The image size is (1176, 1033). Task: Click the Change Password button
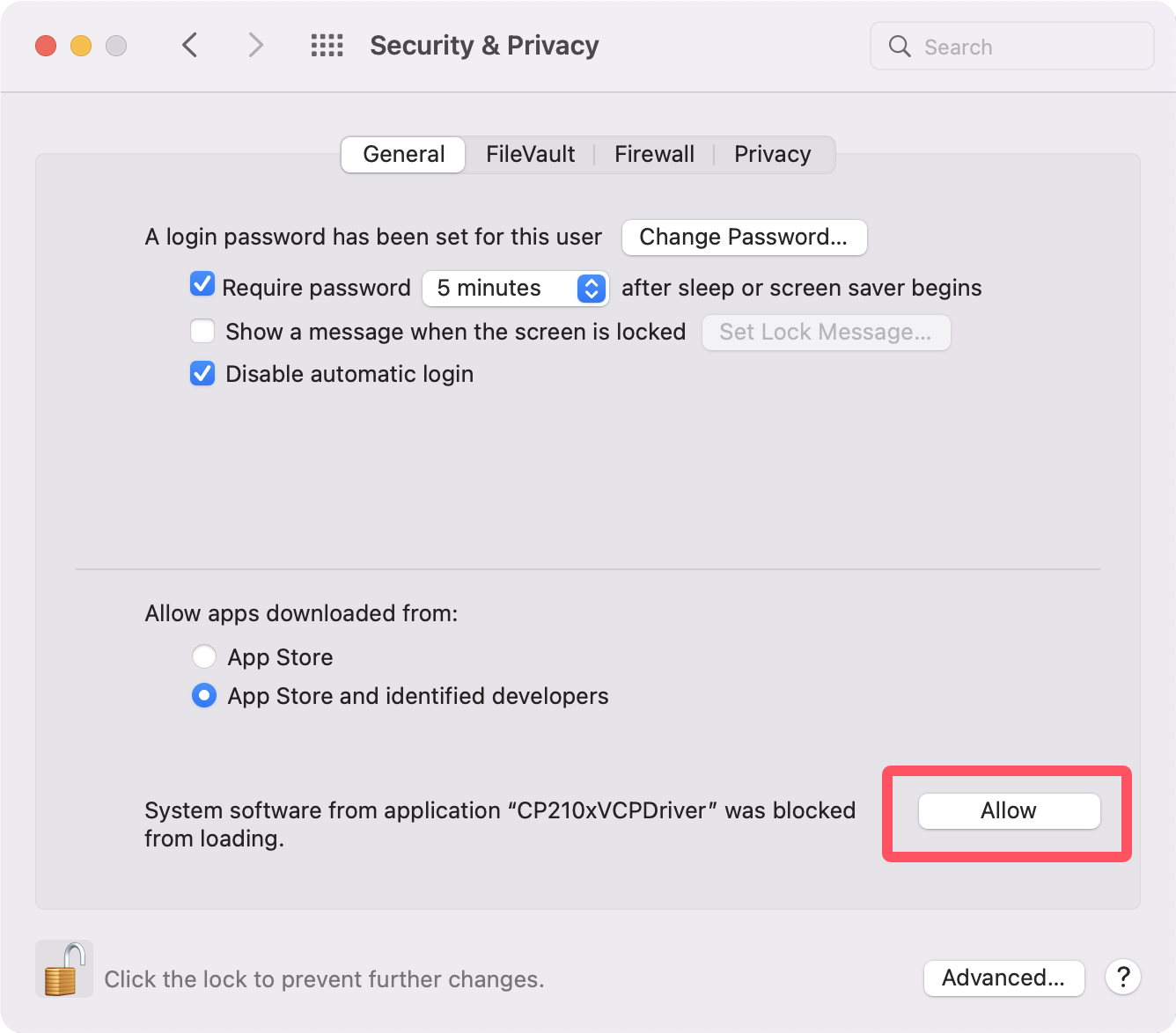tap(744, 238)
